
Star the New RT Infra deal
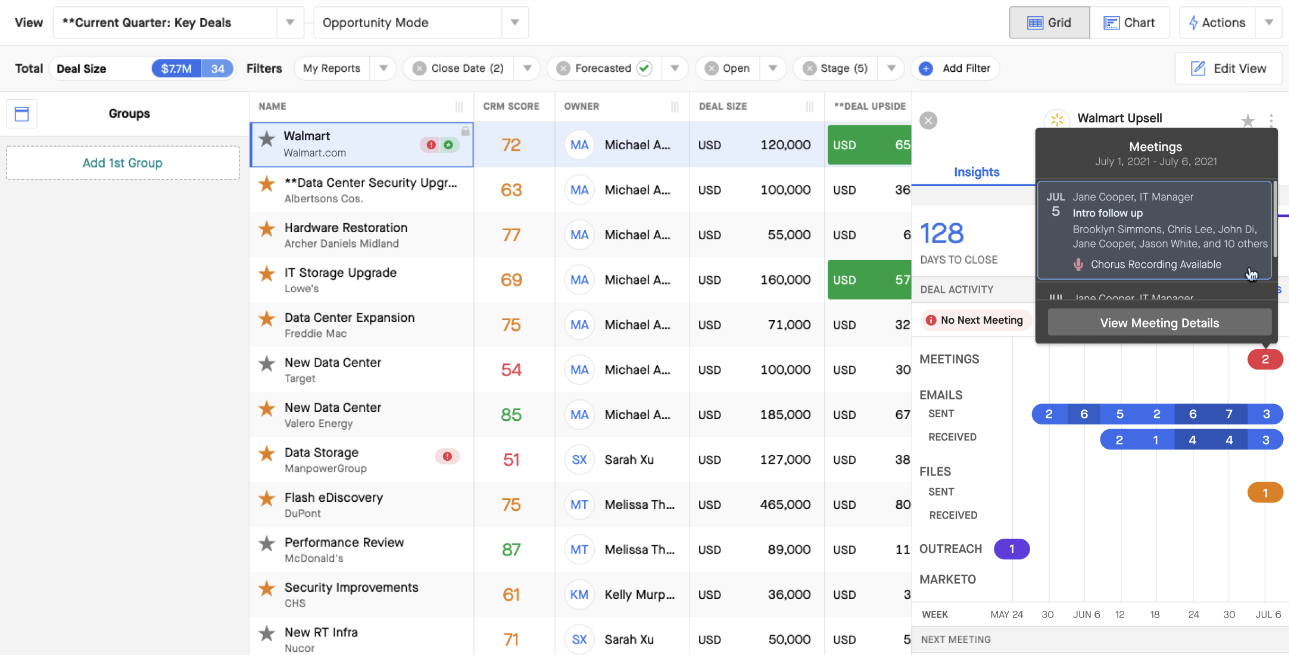(x=266, y=634)
